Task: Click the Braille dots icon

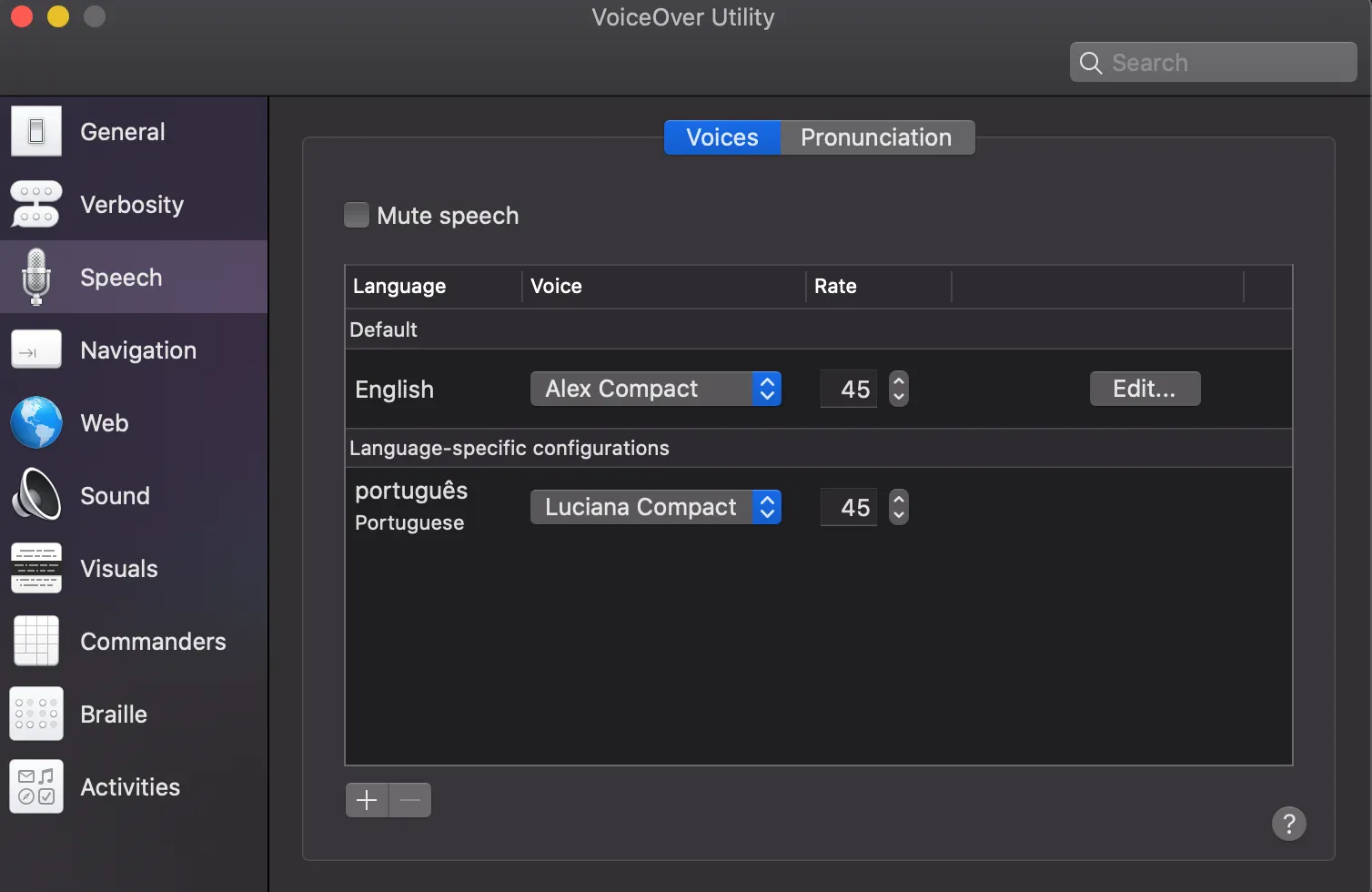Action: point(36,714)
